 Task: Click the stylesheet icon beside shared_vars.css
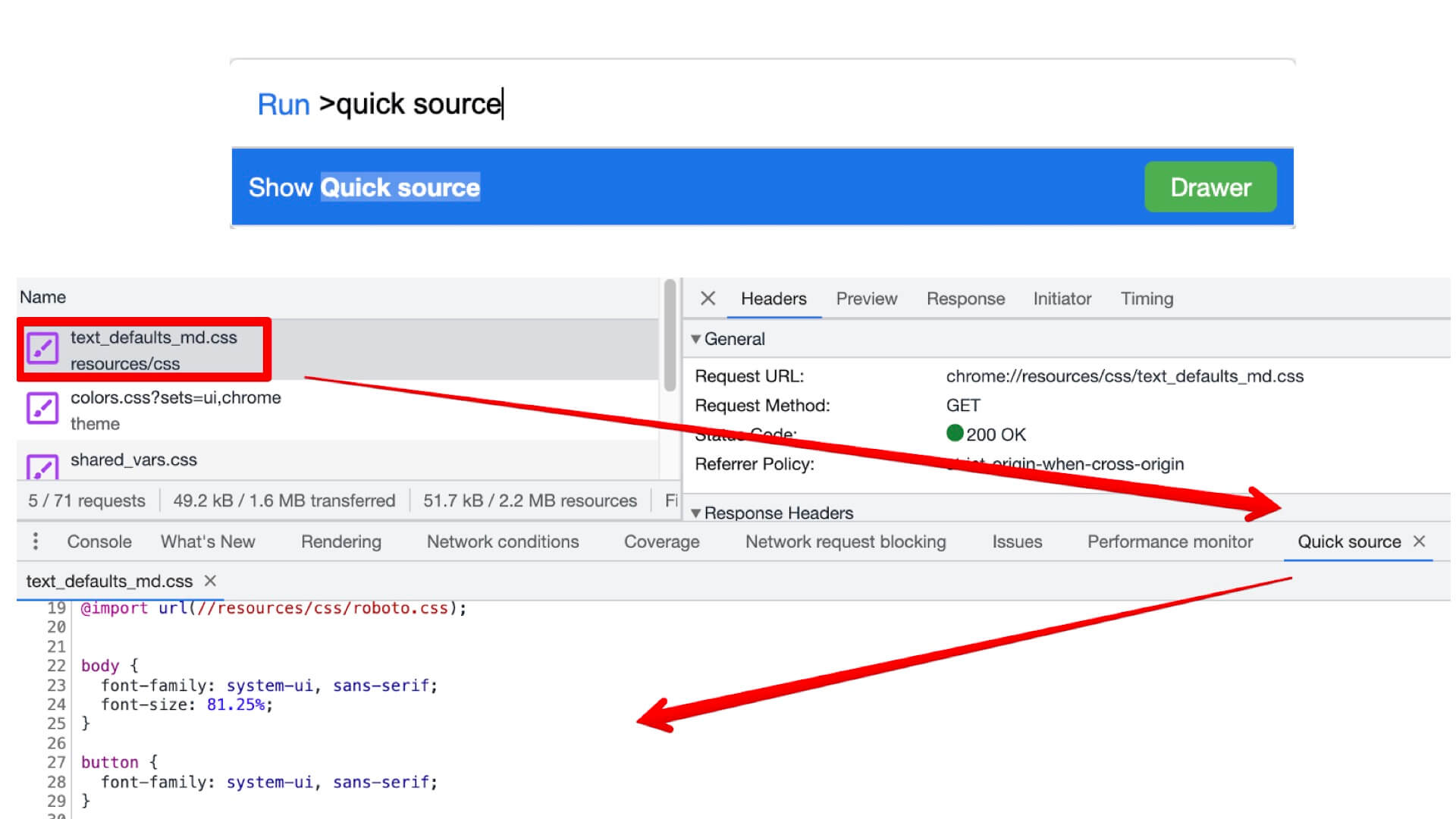[42, 466]
